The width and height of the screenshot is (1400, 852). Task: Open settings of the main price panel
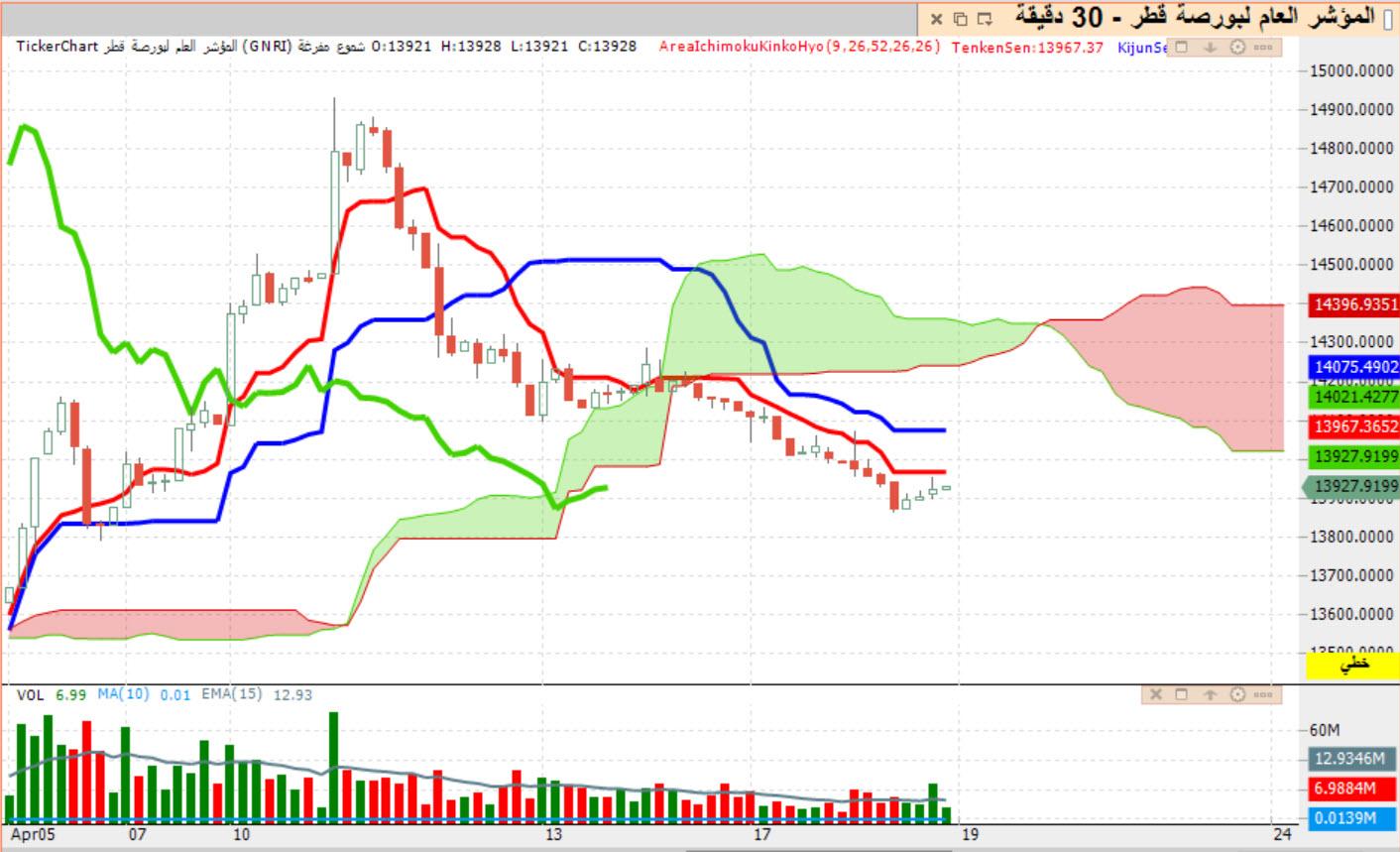[1237, 47]
